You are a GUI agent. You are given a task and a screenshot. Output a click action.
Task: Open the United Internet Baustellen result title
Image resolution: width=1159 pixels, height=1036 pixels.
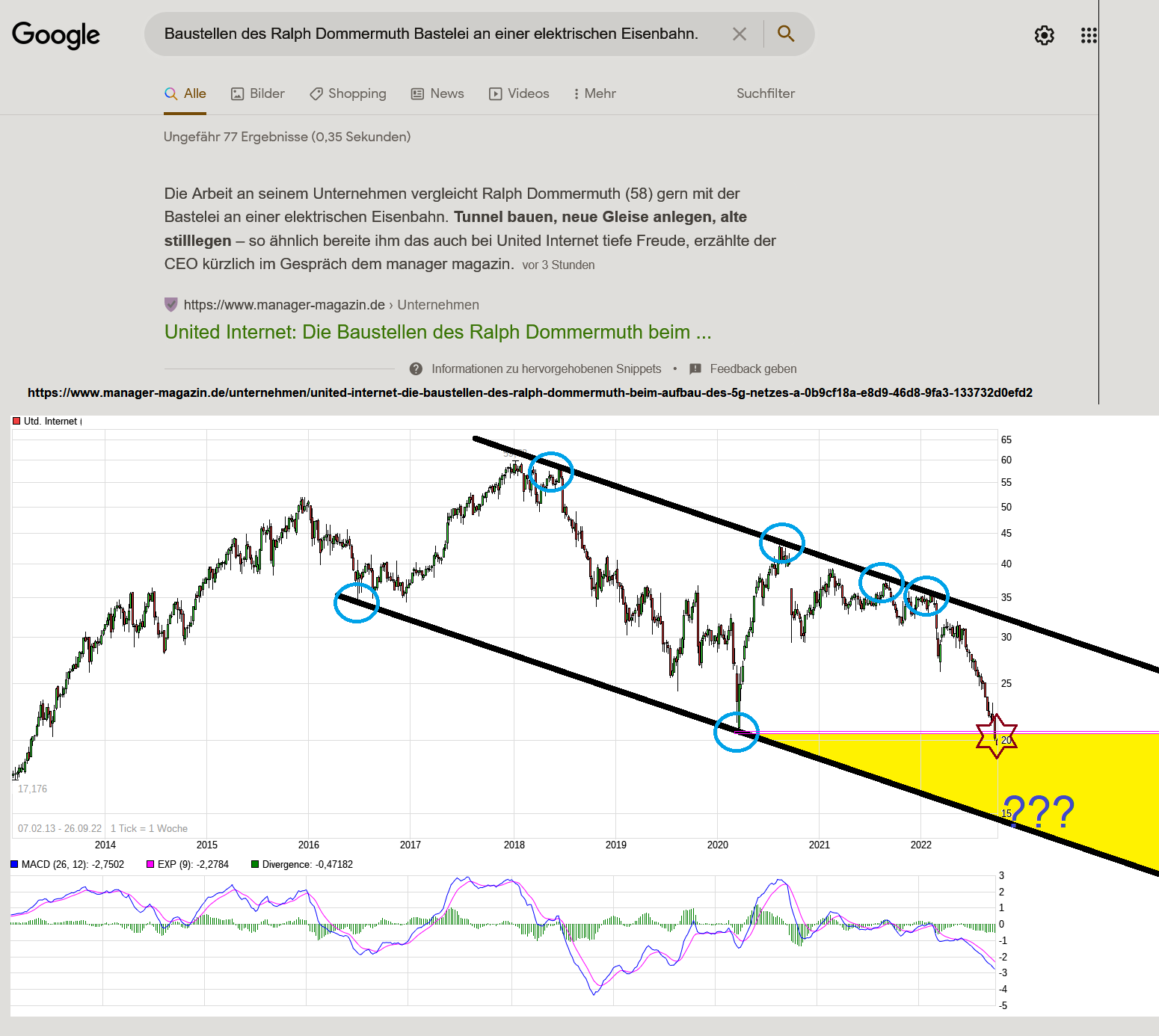click(438, 332)
